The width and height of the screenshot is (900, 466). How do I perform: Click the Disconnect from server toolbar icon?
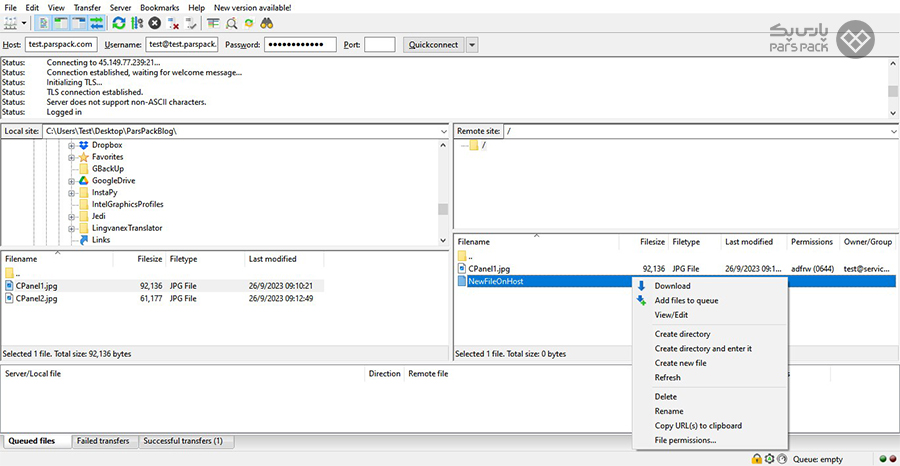pos(173,24)
